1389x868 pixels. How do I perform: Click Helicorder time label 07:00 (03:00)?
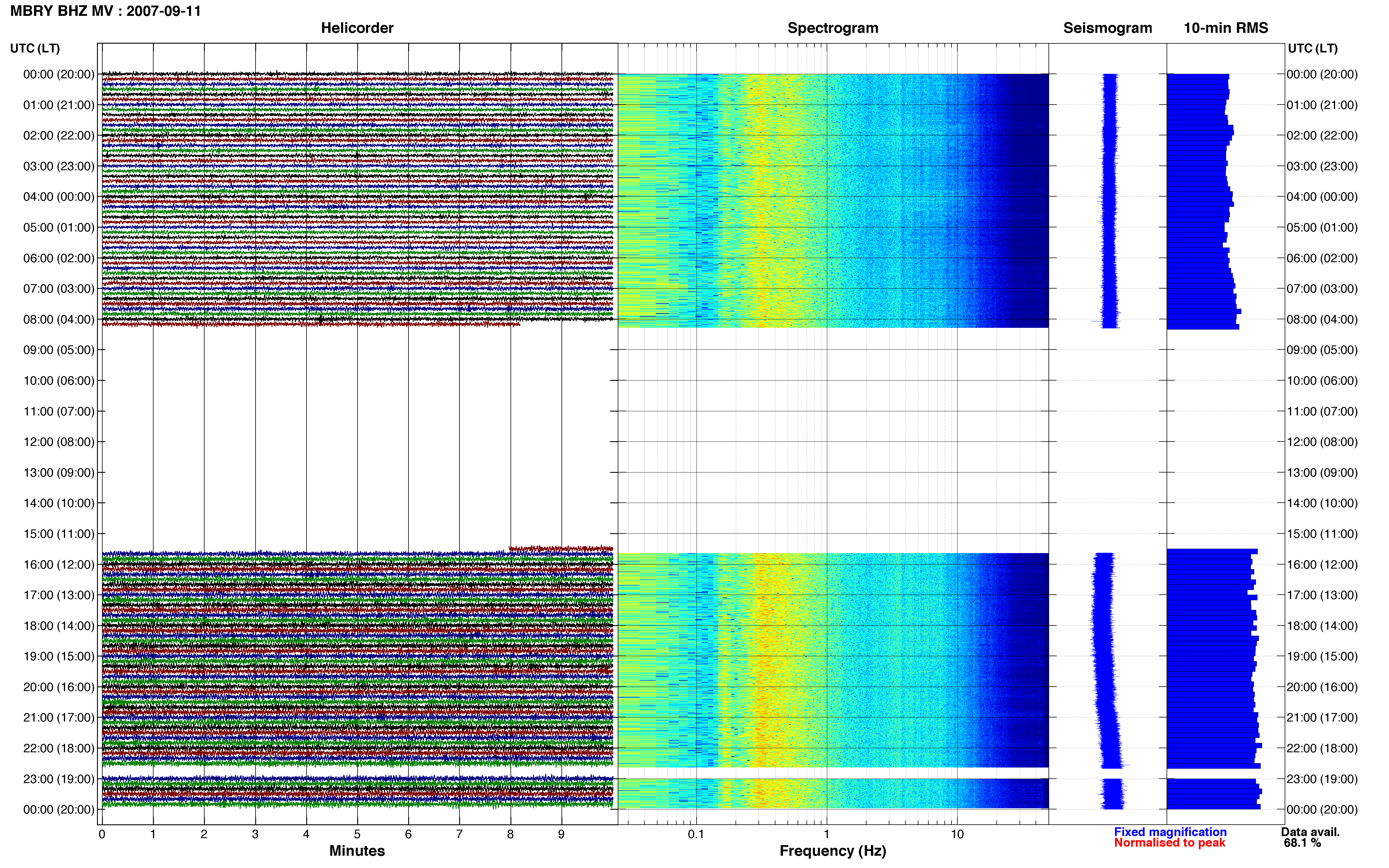[x=59, y=289]
